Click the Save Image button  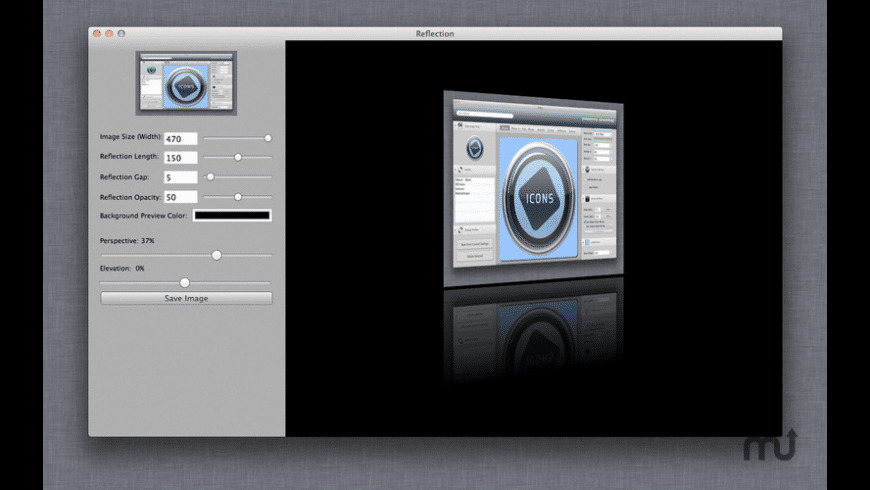(186, 299)
